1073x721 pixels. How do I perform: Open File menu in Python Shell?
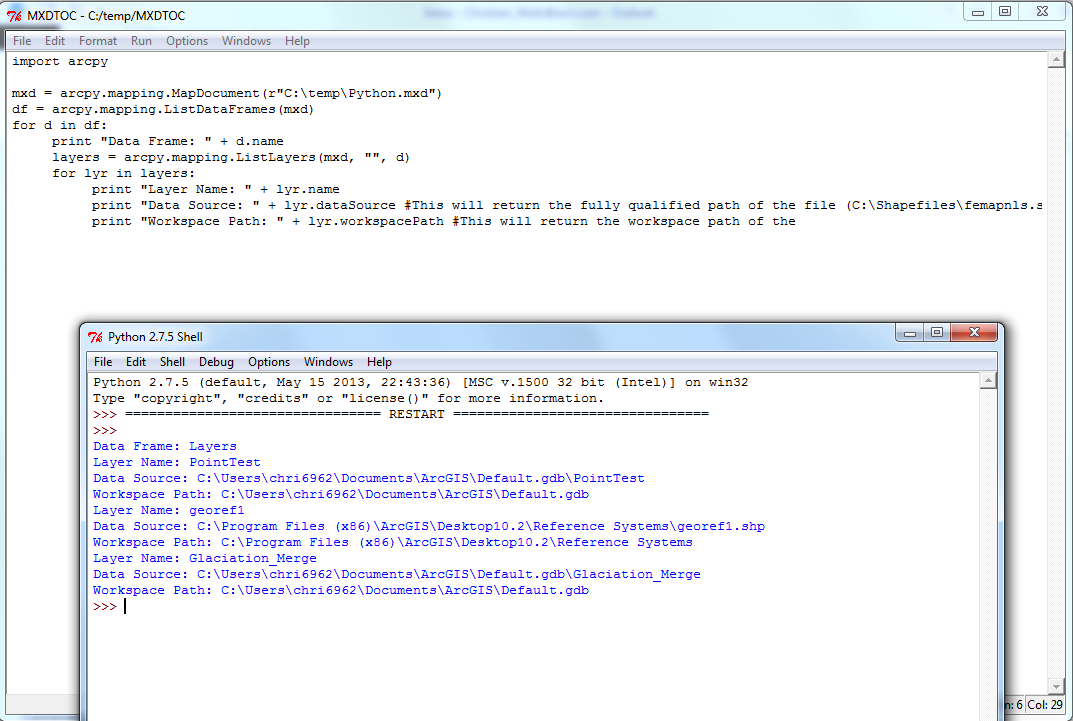(x=103, y=362)
